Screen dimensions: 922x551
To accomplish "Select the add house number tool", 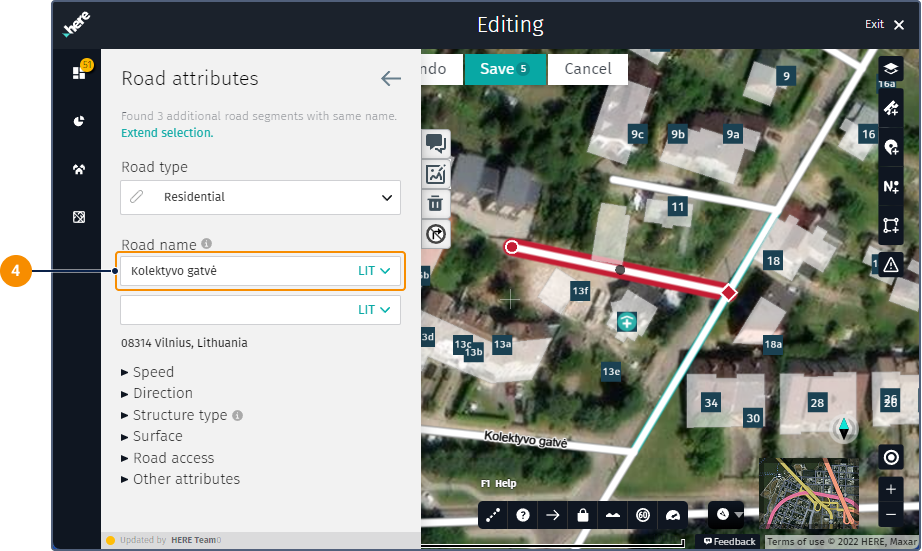I will pos(891,186).
